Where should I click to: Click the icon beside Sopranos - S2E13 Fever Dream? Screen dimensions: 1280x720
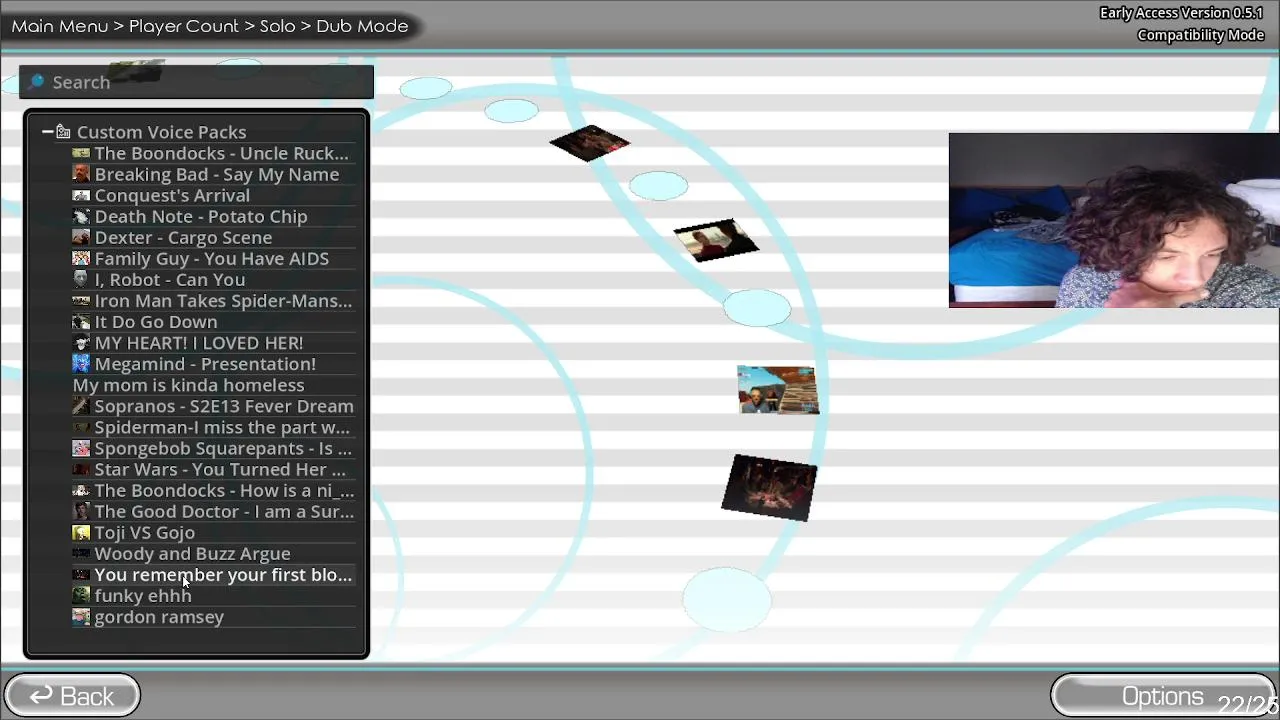click(81, 406)
